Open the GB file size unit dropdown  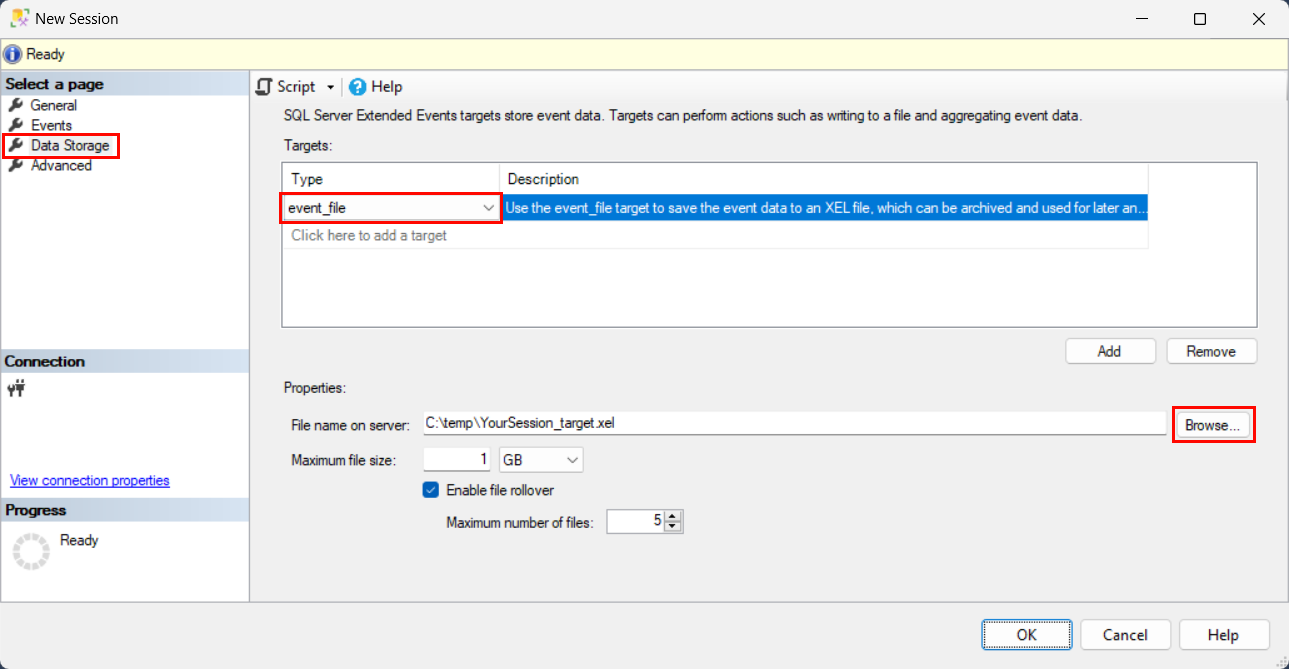point(572,460)
